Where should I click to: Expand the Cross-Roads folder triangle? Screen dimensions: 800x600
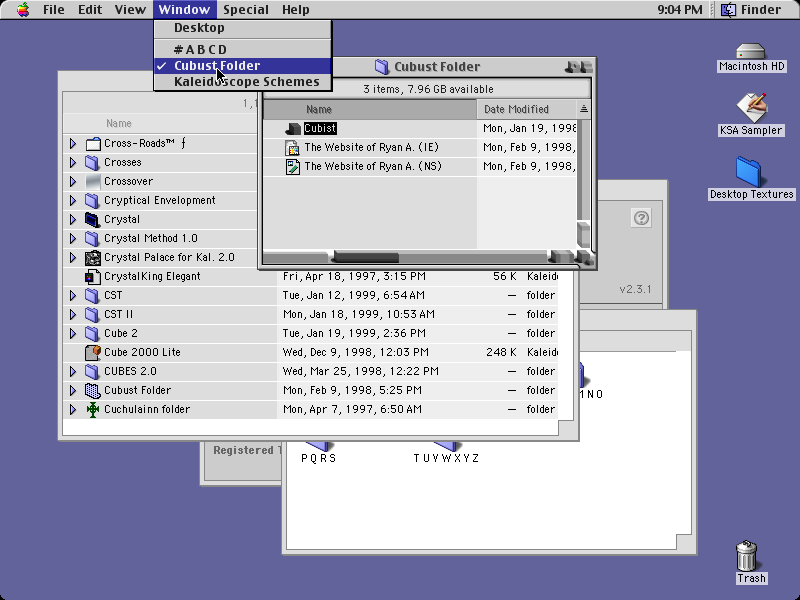point(73,143)
